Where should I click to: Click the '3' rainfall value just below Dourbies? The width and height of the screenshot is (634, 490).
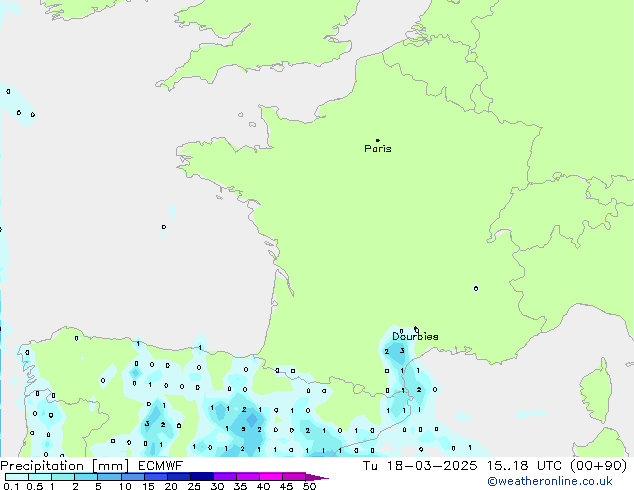(x=402, y=351)
